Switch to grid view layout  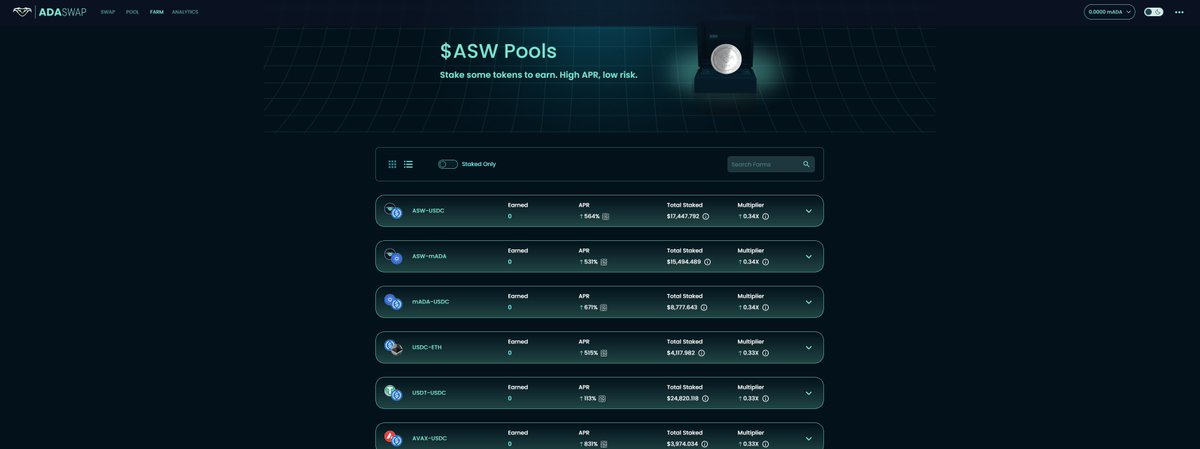pyautogui.click(x=392, y=164)
